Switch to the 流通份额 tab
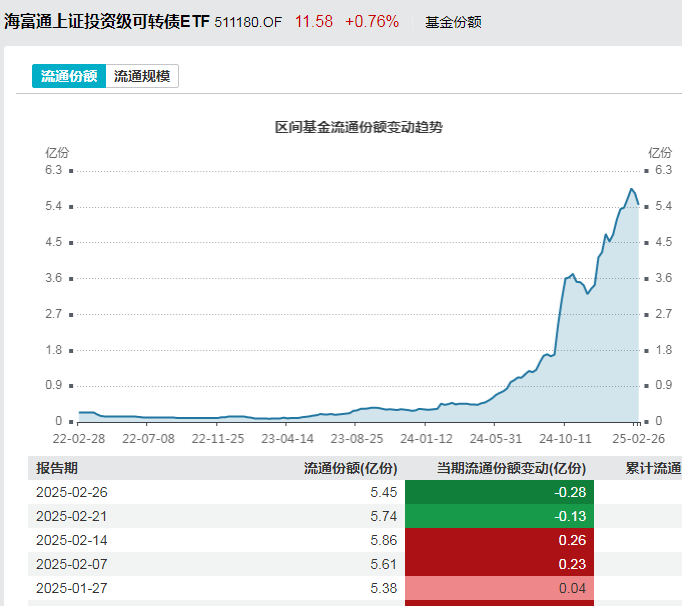Viewport: 682px width, 606px height. click(x=69, y=76)
